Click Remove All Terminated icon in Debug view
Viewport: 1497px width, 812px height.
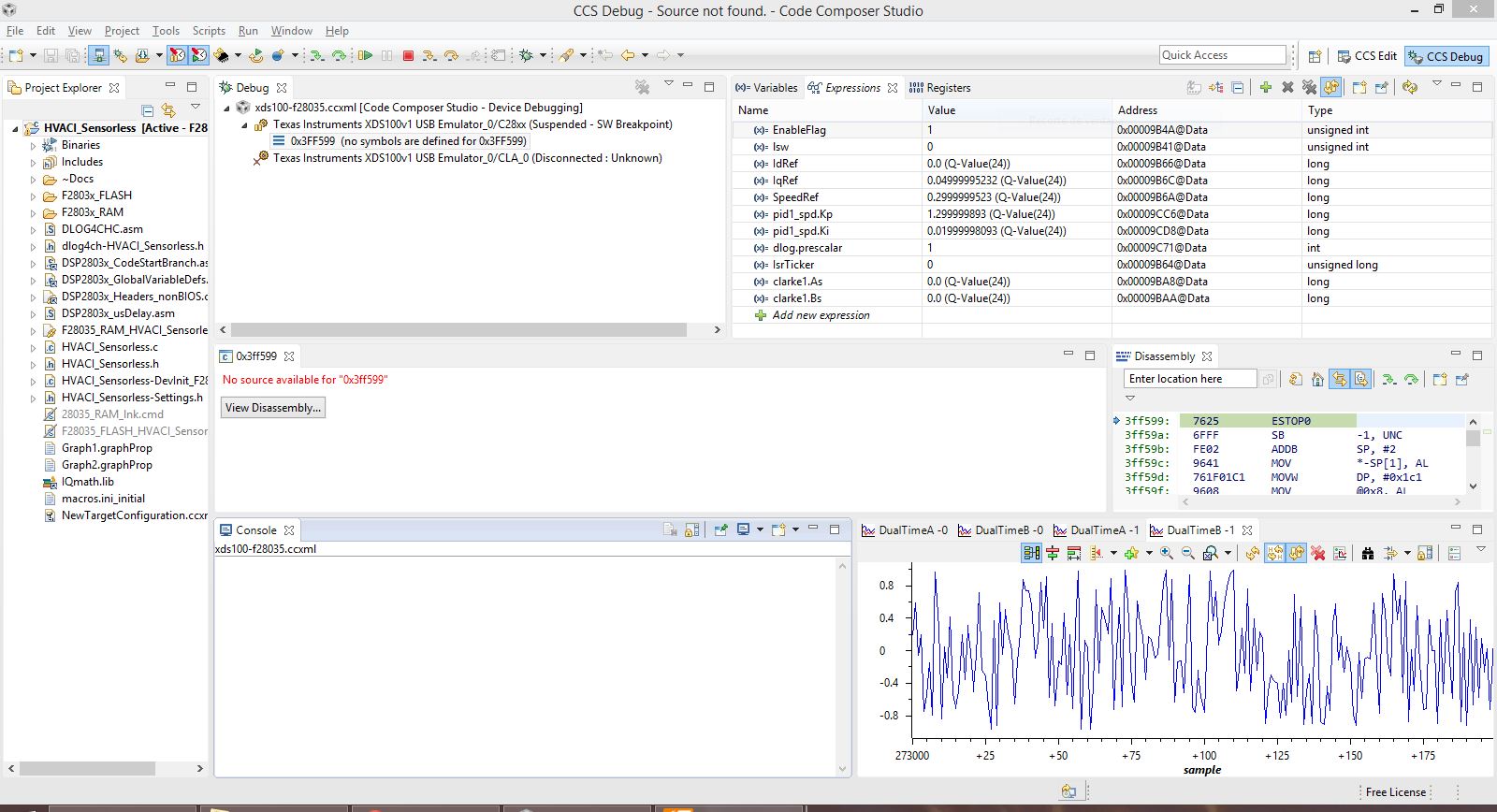coord(642,87)
